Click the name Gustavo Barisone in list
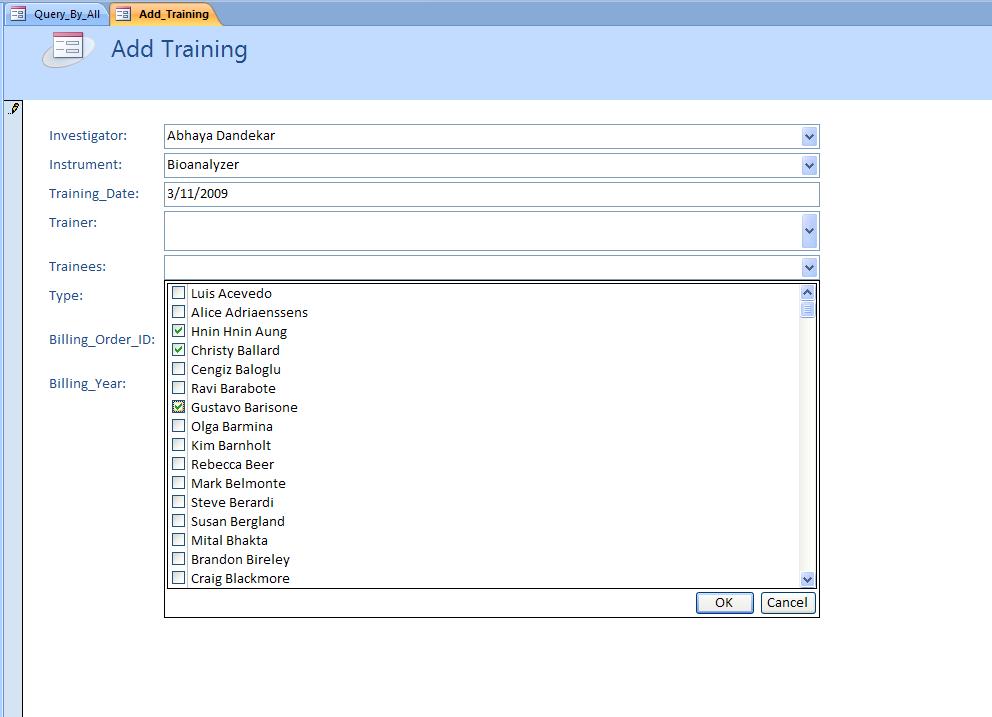Viewport: 992px width, 717px height. [244, 407]
